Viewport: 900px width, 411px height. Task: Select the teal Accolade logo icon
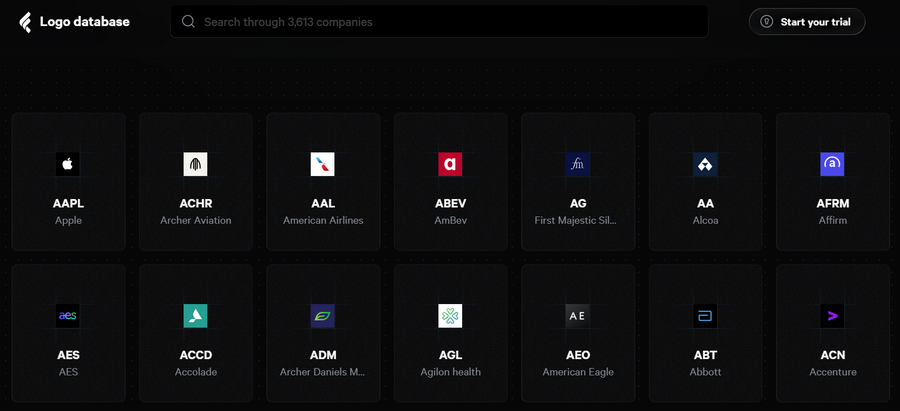195,316
